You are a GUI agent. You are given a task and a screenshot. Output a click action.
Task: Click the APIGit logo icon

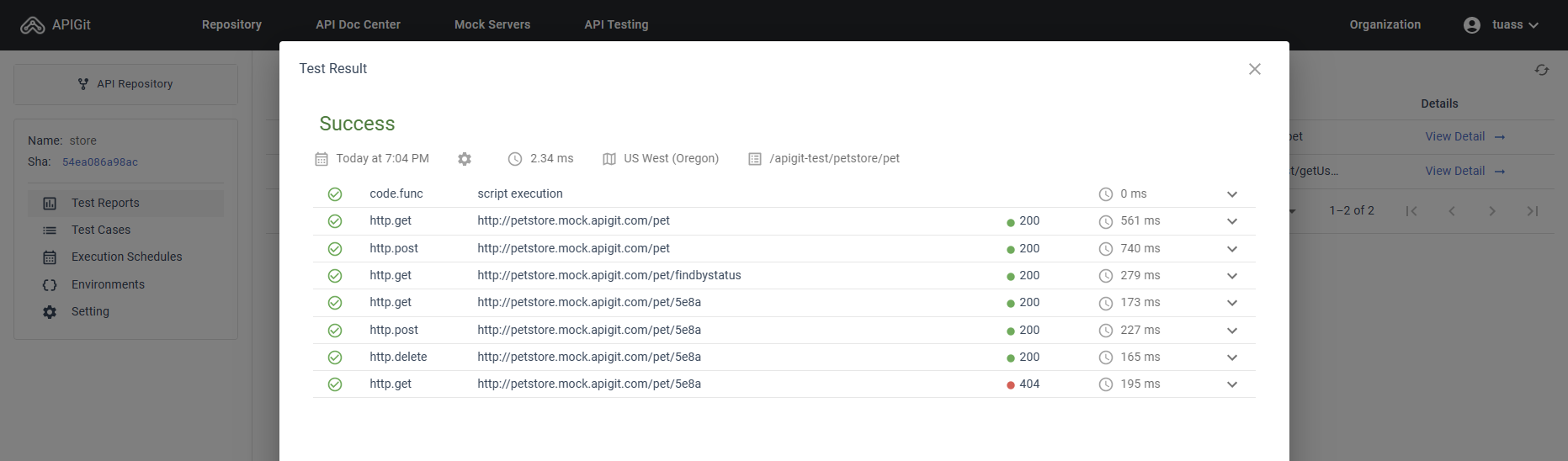32,25
